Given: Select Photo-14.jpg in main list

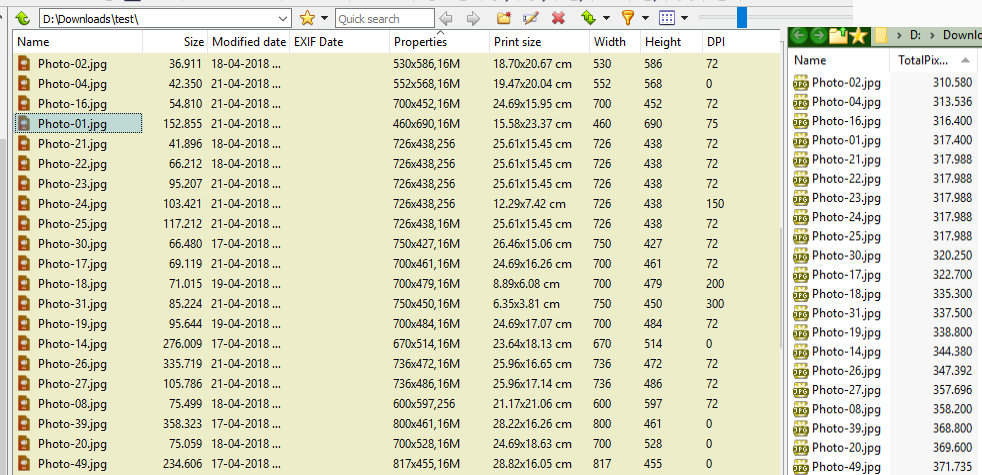Looking at the screenshot, I should coord(72,344).
